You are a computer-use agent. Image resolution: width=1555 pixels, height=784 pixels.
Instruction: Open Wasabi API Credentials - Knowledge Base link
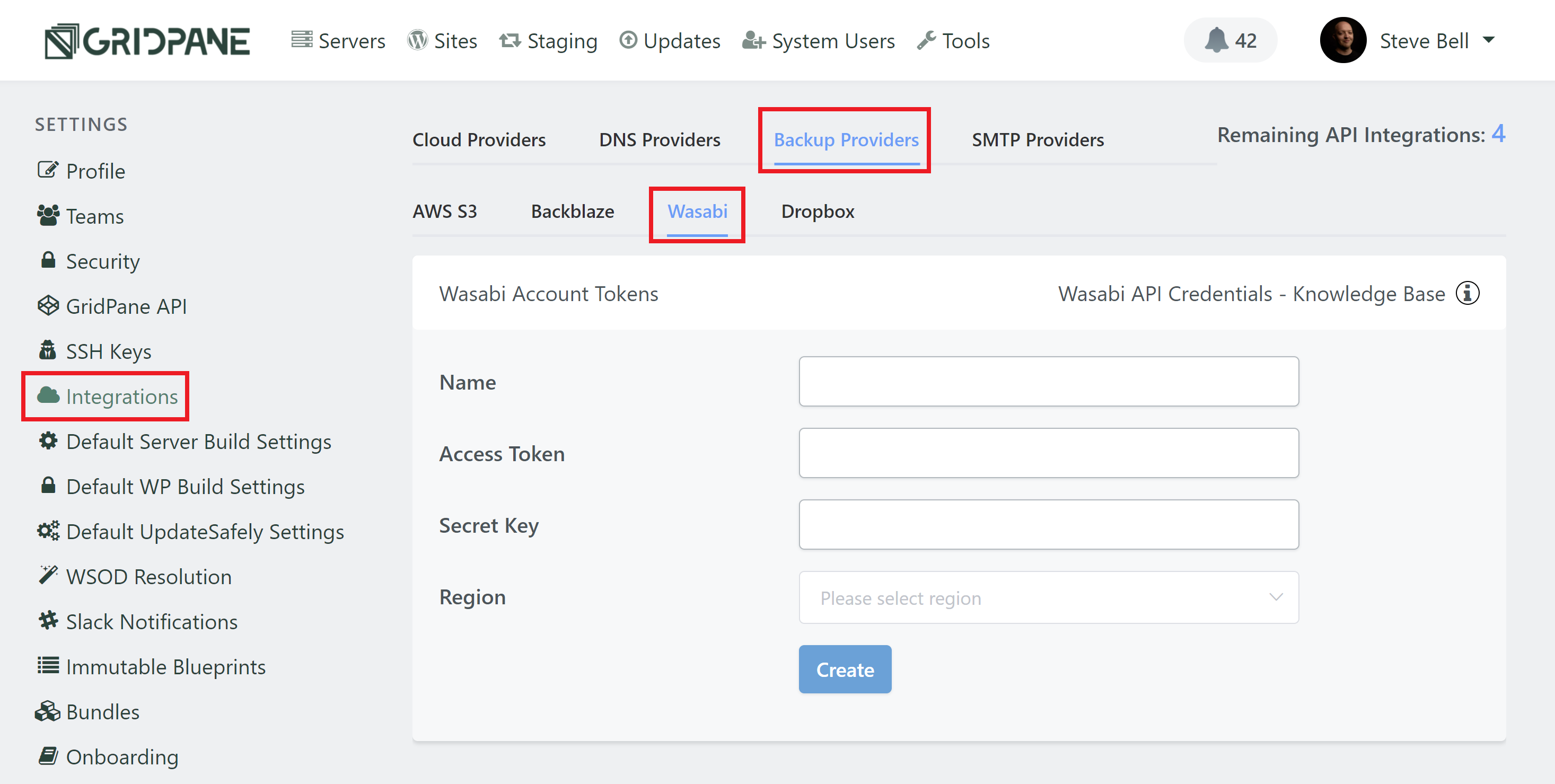(1251, 294)
